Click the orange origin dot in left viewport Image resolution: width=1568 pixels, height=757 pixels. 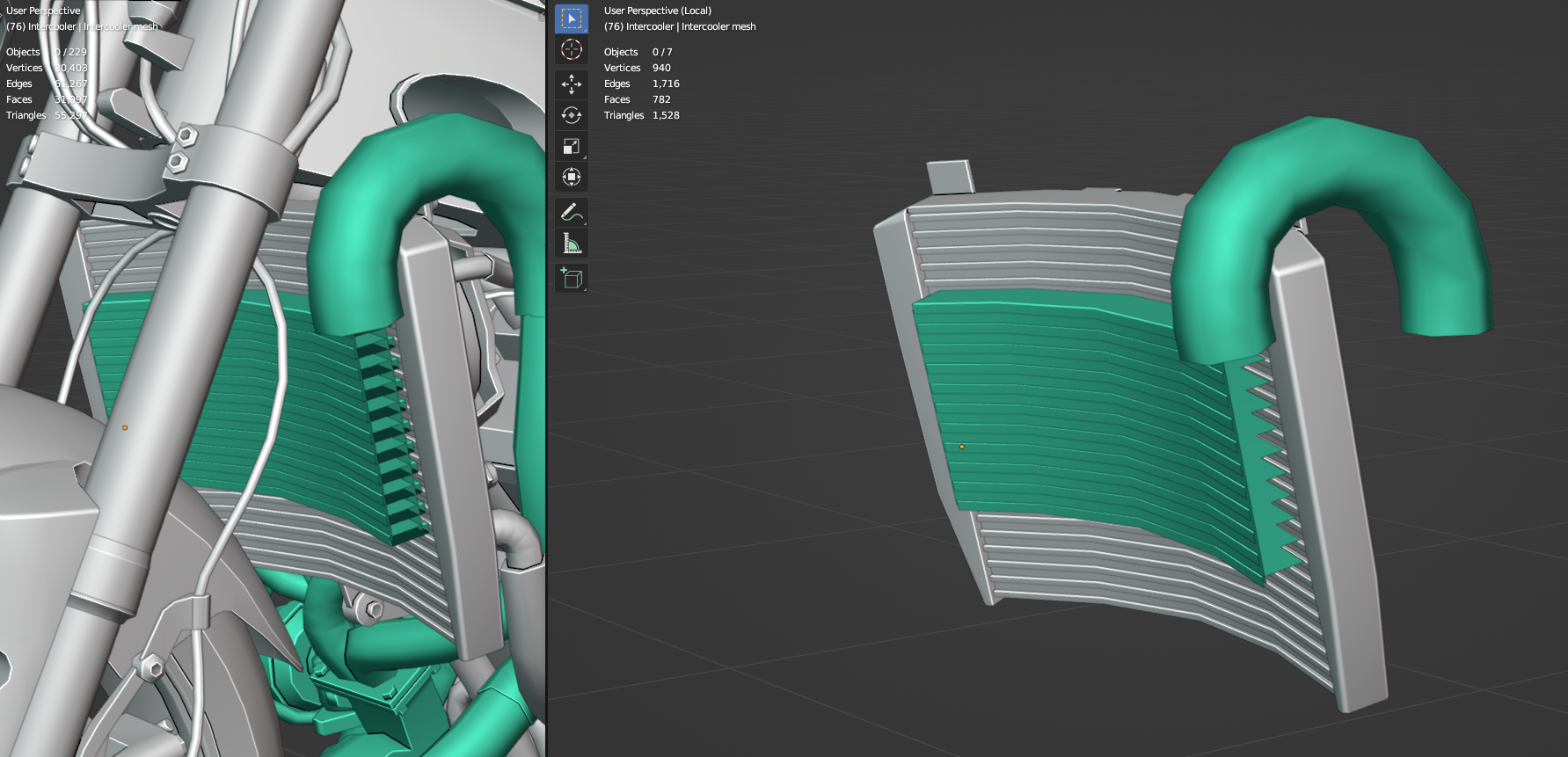(125, 427)
